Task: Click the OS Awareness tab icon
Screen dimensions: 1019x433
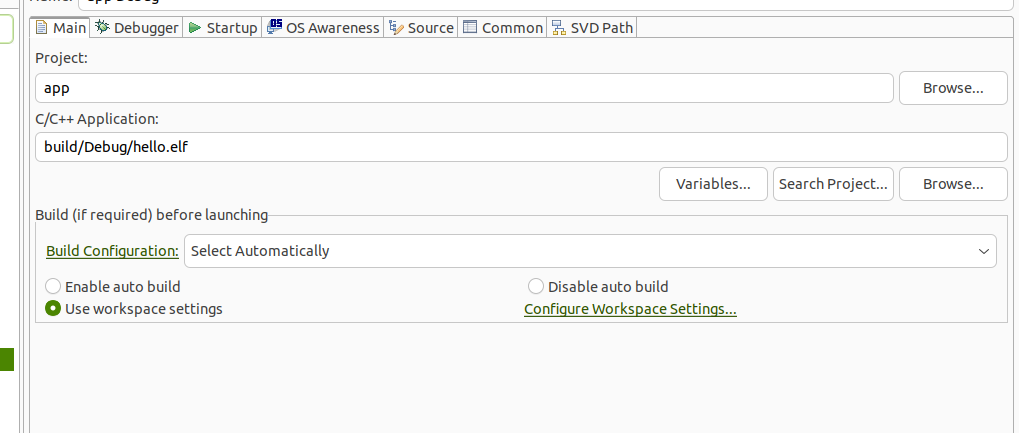Action: point(275,28)
